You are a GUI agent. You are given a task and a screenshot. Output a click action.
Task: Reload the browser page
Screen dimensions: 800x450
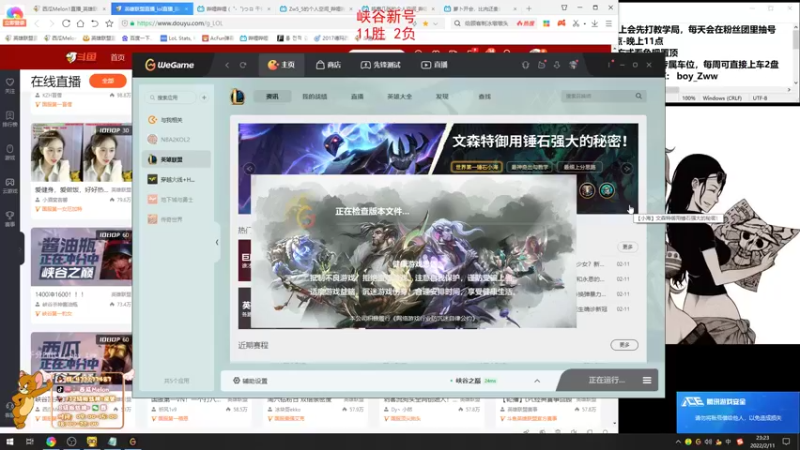click(x=66, y=23)
